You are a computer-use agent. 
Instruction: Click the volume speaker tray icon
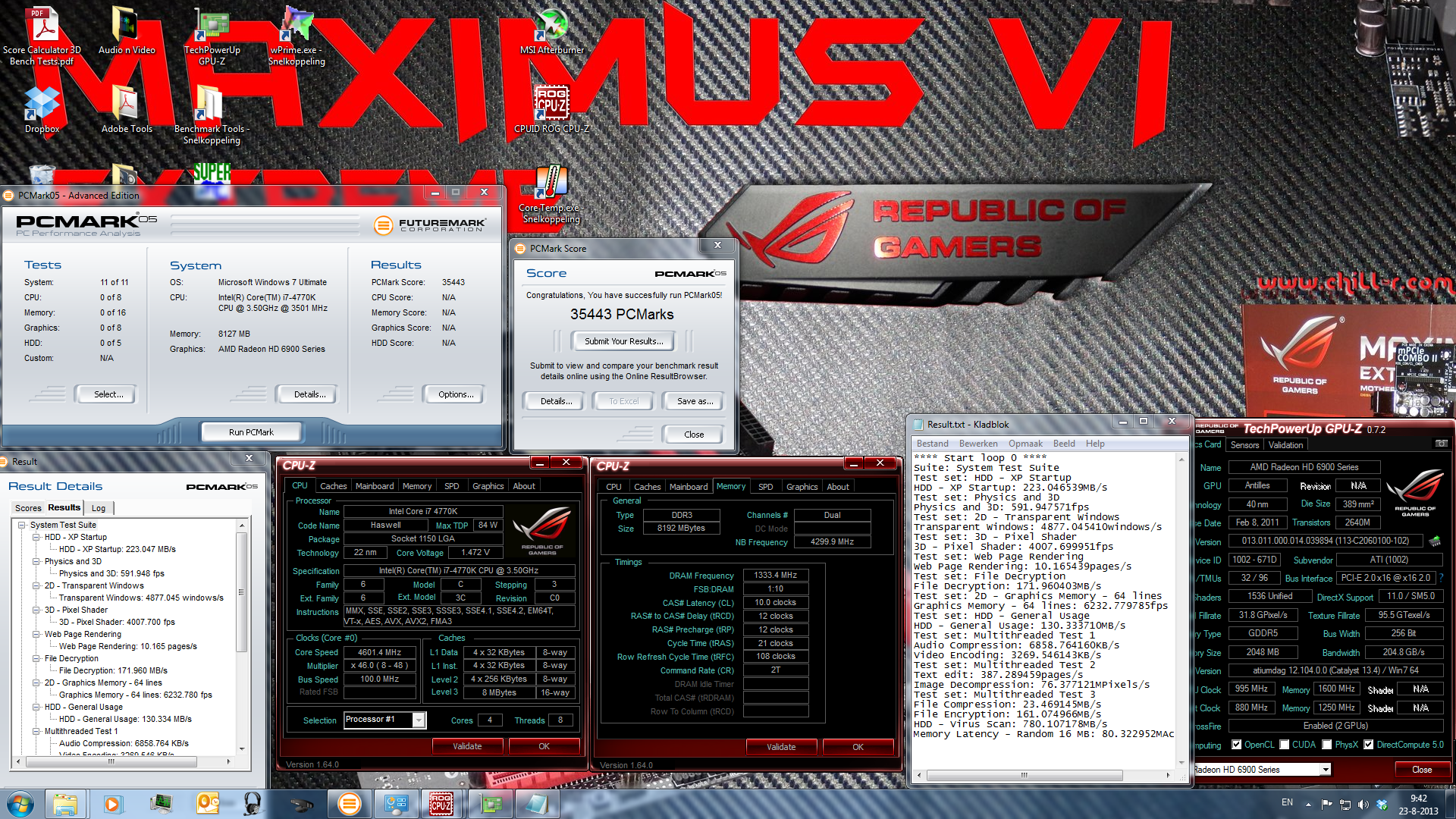1363,805
